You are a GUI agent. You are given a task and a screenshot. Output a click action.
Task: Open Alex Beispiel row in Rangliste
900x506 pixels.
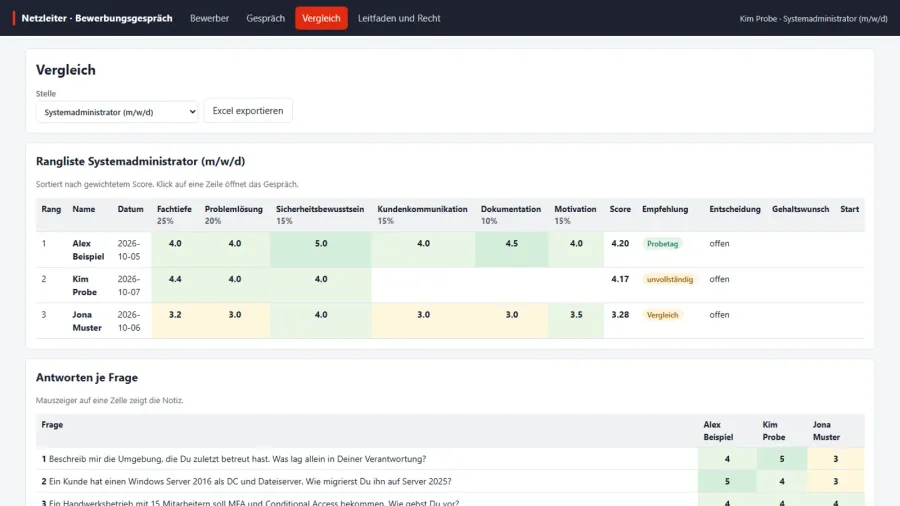450,250
